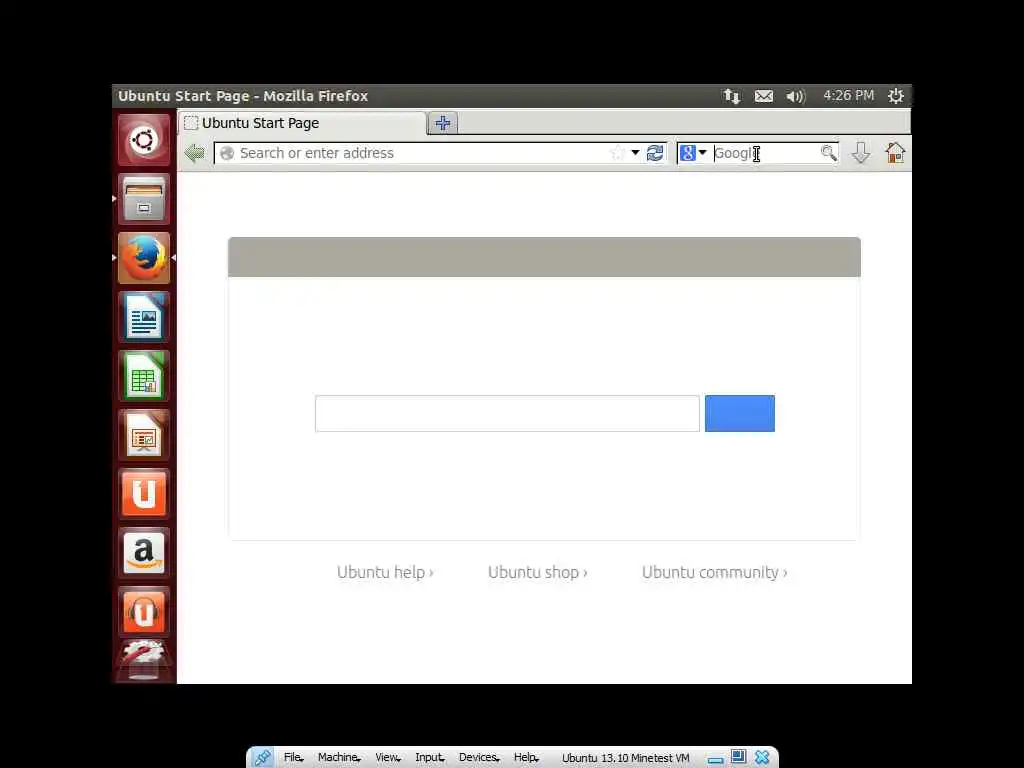Open the Ubuntu Dash home launcher

tap(144, 140)
